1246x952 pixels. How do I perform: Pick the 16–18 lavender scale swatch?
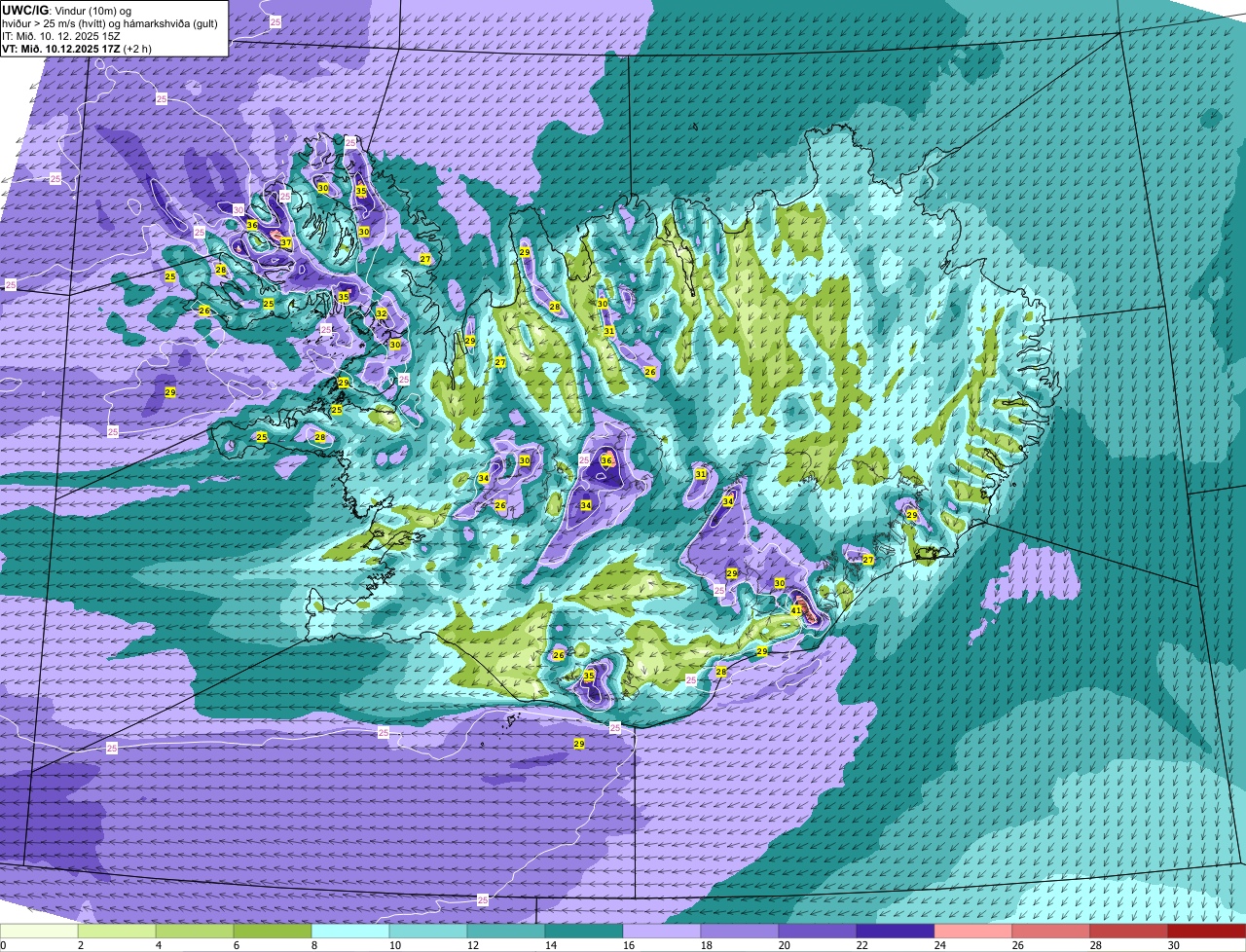coord(662,932)
